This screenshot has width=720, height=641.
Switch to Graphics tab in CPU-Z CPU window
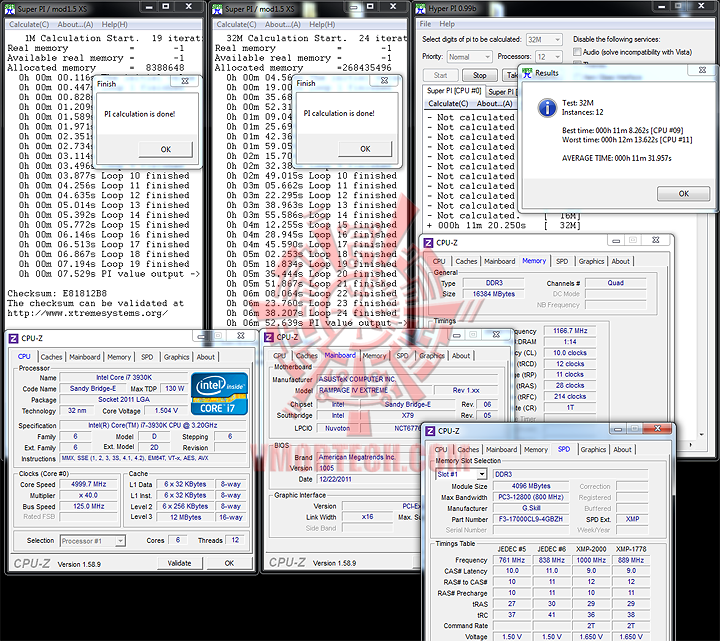(176, 357)
